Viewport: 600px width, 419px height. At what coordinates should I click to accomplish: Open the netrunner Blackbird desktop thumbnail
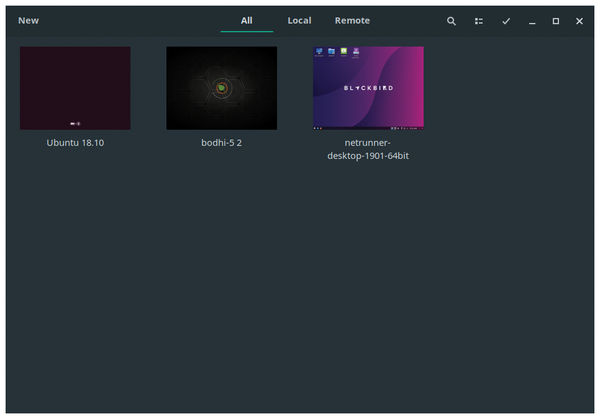368,88
